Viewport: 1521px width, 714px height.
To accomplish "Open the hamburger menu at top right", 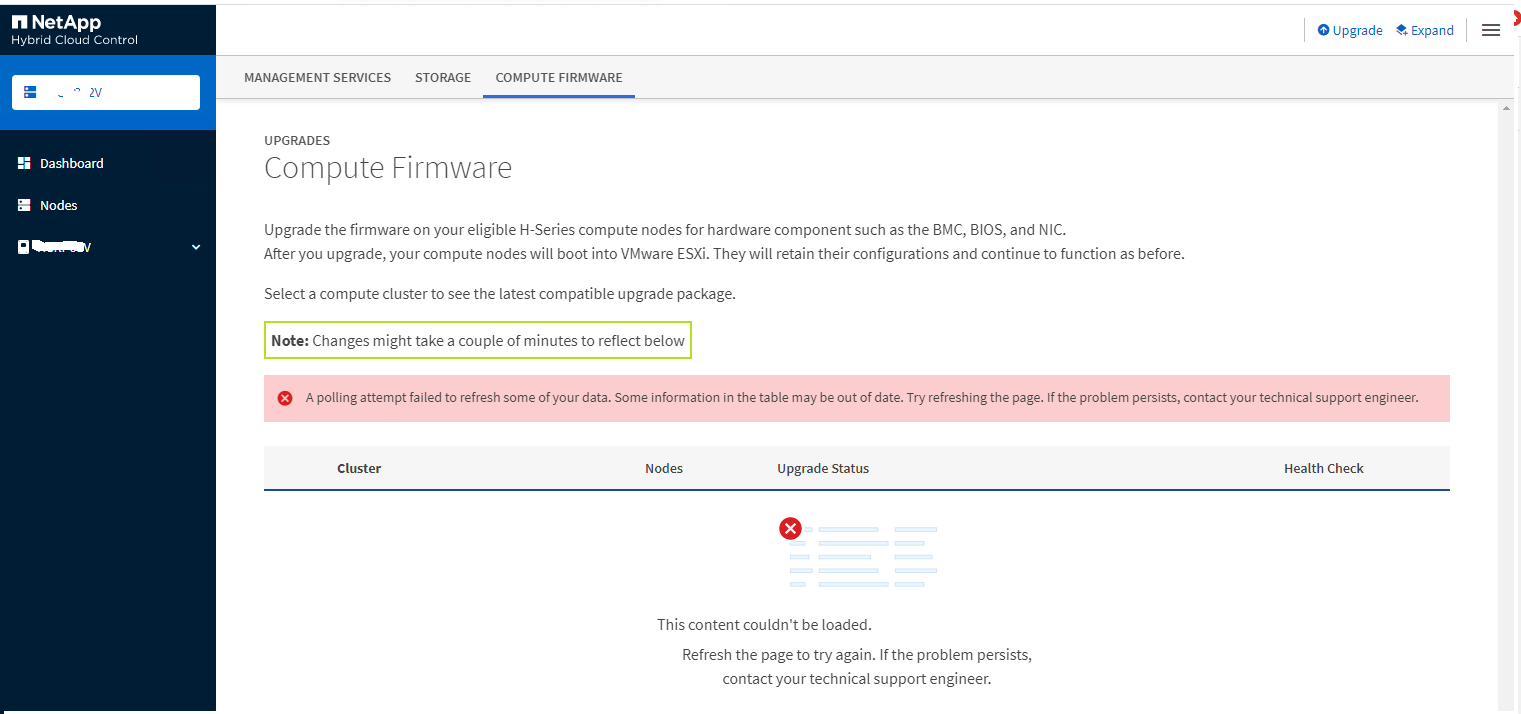I will point(1490,30).
